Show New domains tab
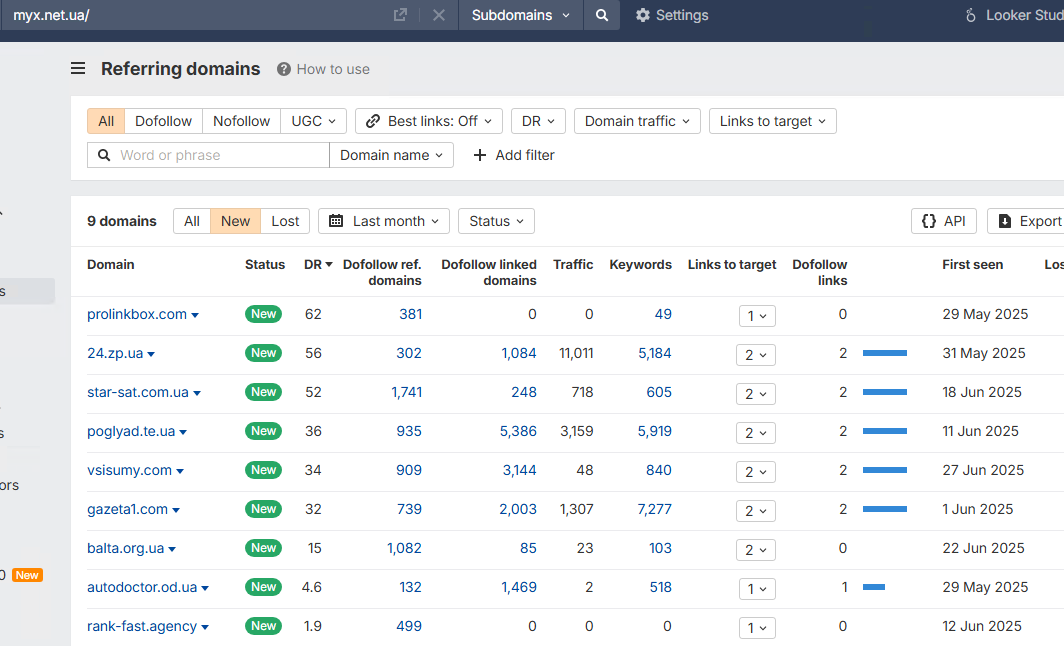Image resolution: width=1064 pixels, height=646 pixels. [235, 221]
